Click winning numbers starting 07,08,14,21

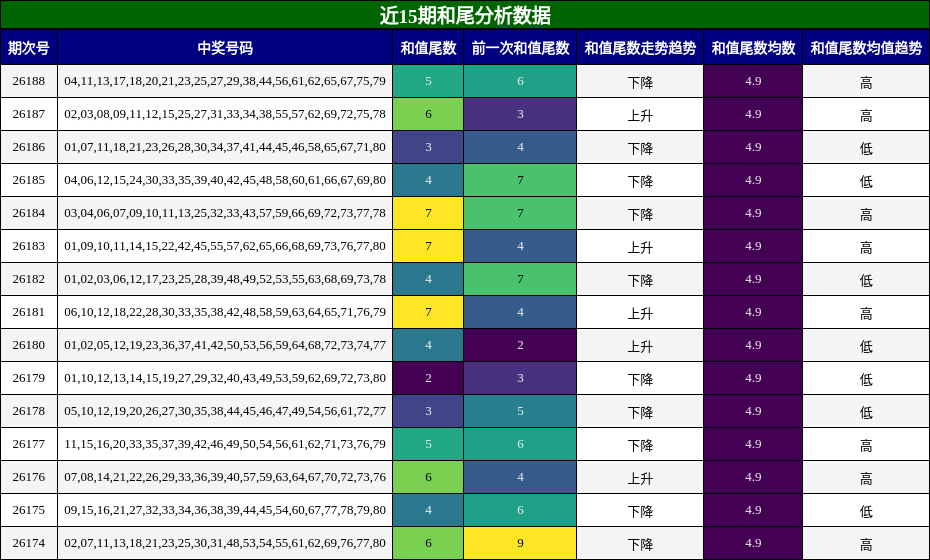[x=225, y=477]
